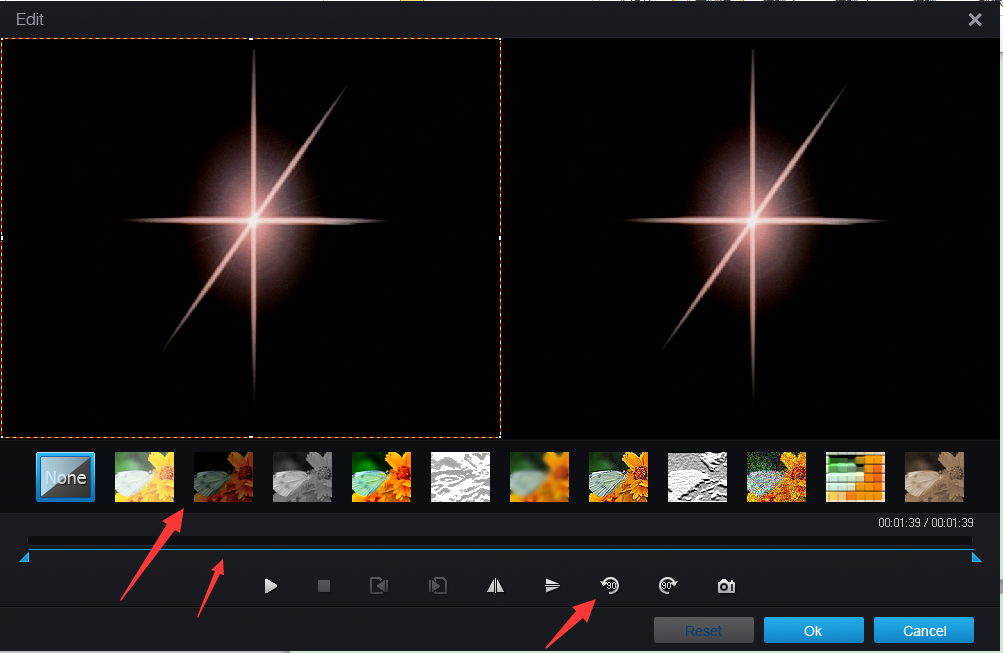Step to the previous frame

tap(379, 586)
